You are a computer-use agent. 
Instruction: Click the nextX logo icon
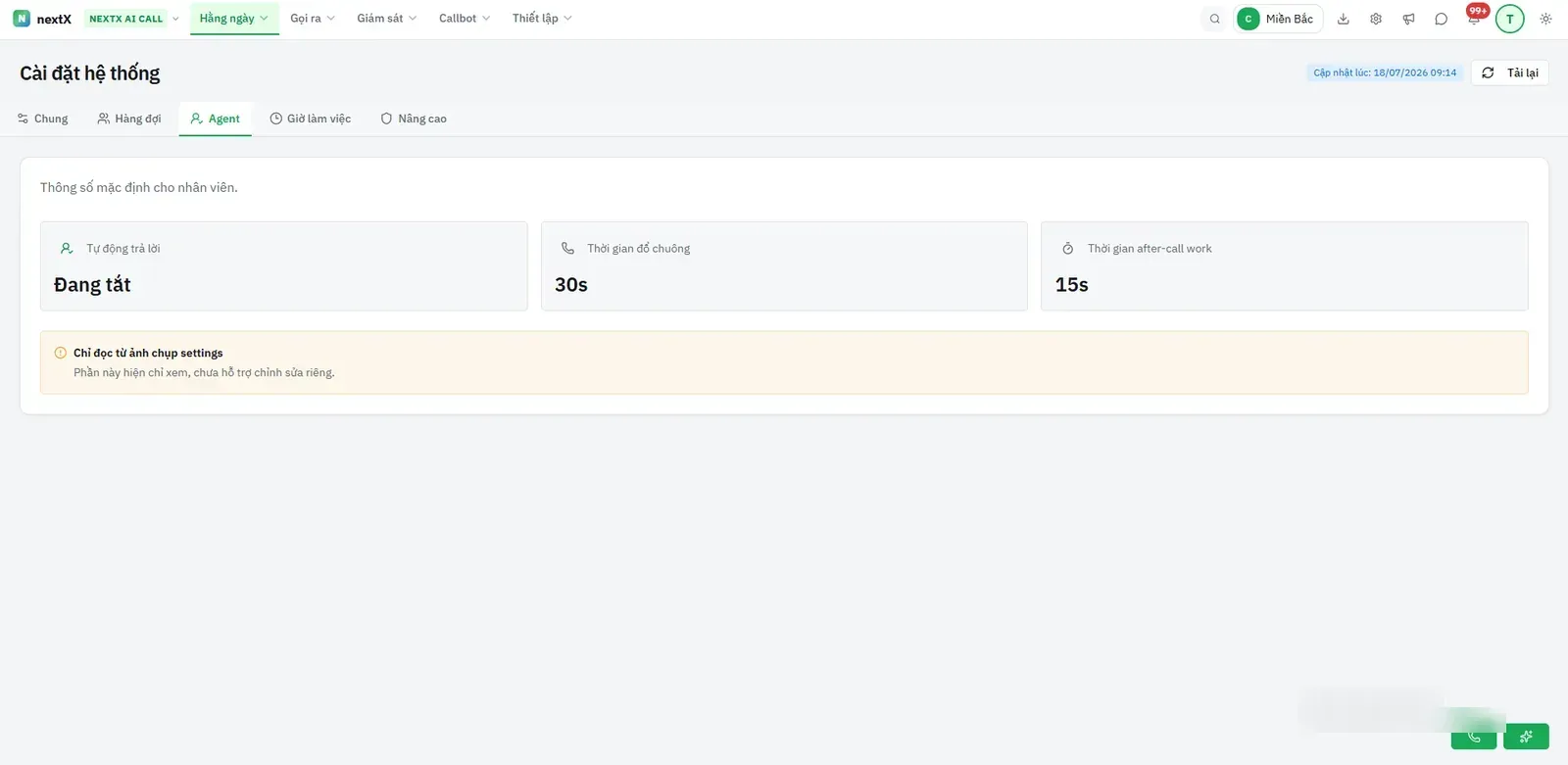pos(22,19)
